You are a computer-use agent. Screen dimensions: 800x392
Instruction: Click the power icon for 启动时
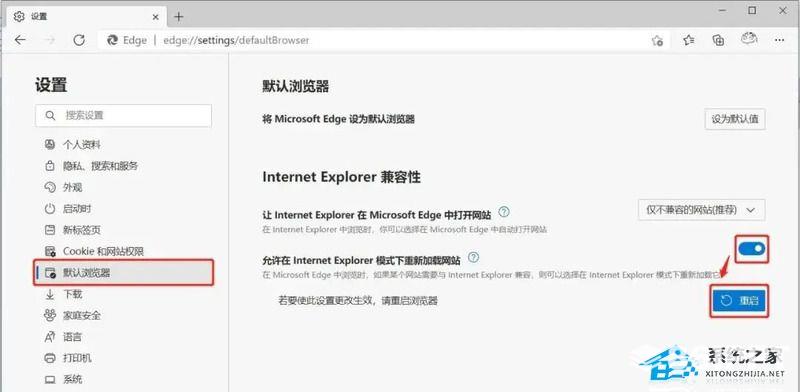coord(49,209)
